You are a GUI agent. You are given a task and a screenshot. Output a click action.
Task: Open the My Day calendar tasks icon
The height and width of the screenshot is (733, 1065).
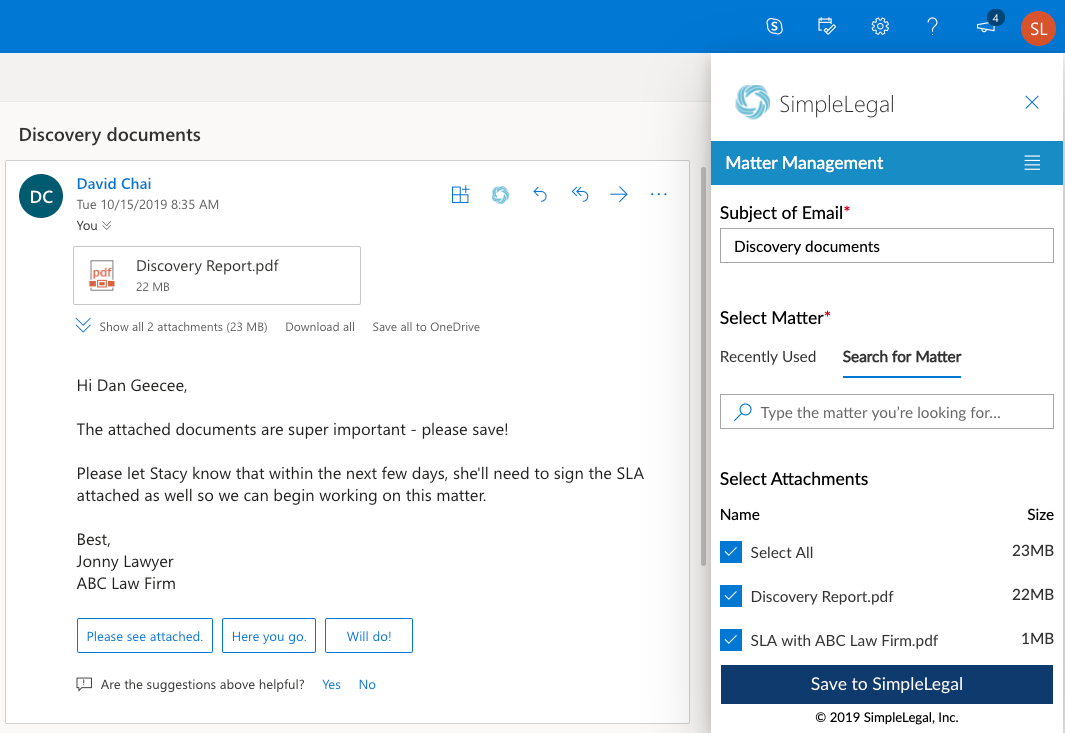pyautogui.click(x=827, y=26)
